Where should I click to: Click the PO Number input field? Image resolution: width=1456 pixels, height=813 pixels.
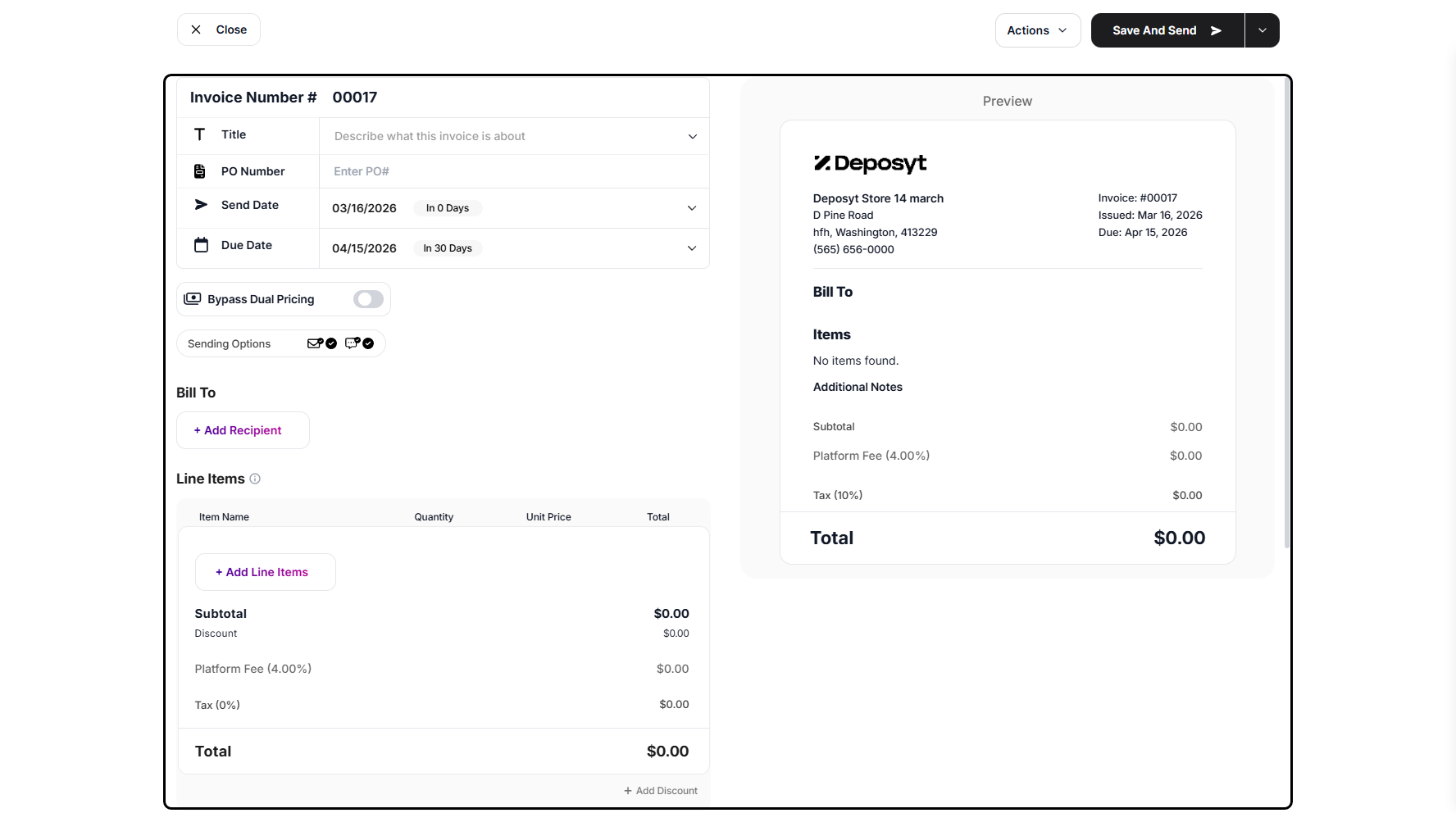(x=514, y=171)
